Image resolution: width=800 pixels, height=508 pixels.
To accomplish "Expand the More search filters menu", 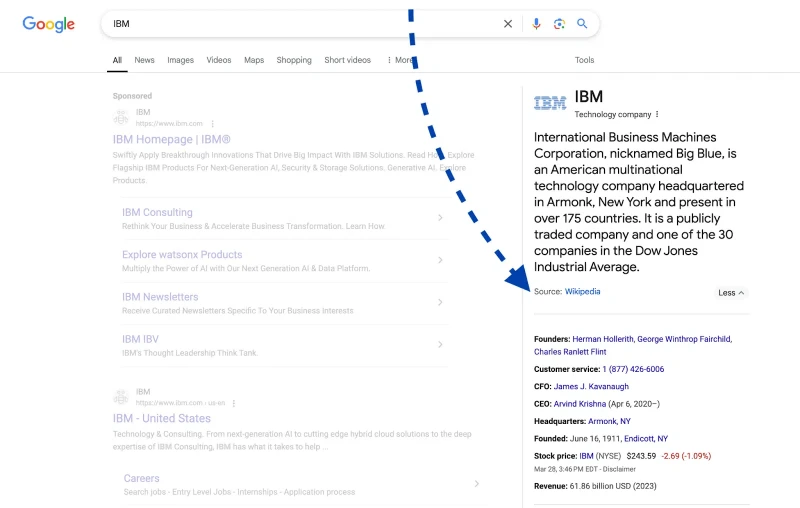I will click(402, 60).
